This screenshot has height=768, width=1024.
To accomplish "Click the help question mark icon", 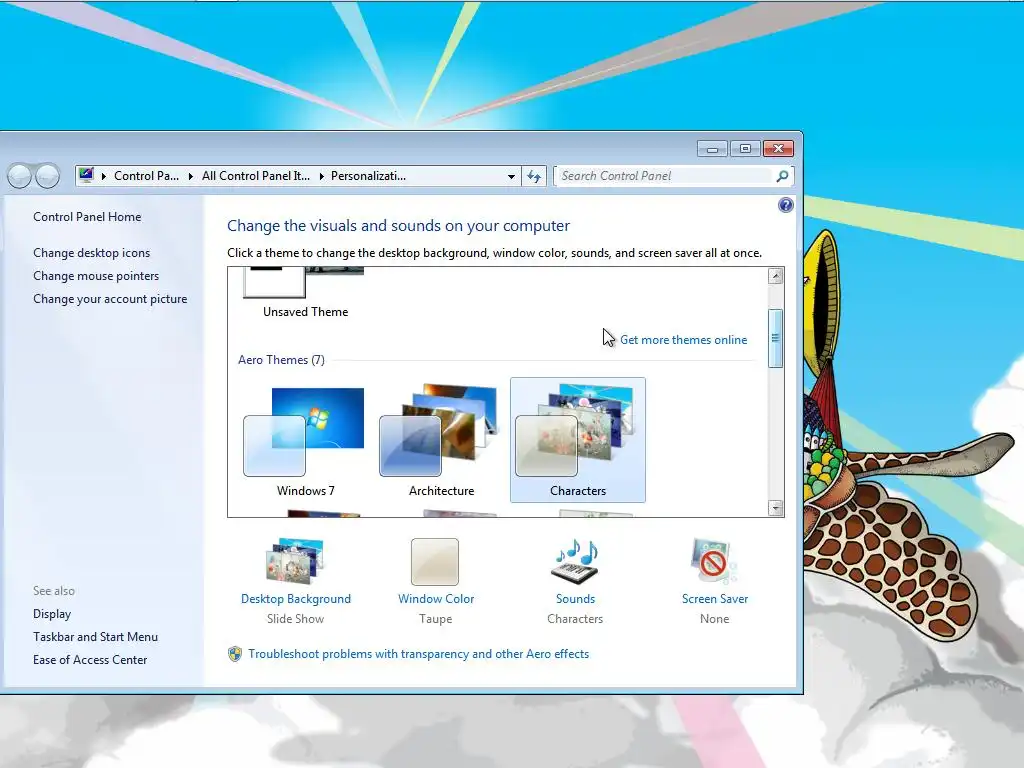I will (786, 205).
